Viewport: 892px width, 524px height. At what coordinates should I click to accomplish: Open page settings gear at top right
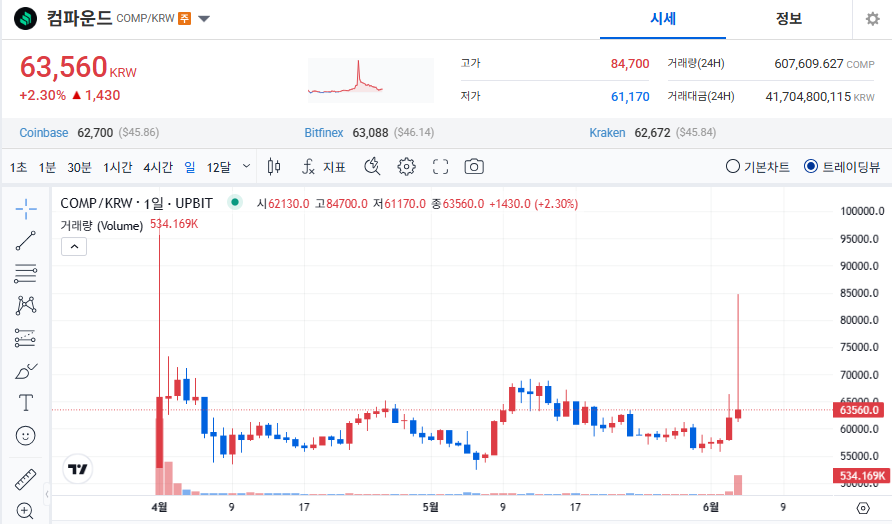(x=872, y=19)
